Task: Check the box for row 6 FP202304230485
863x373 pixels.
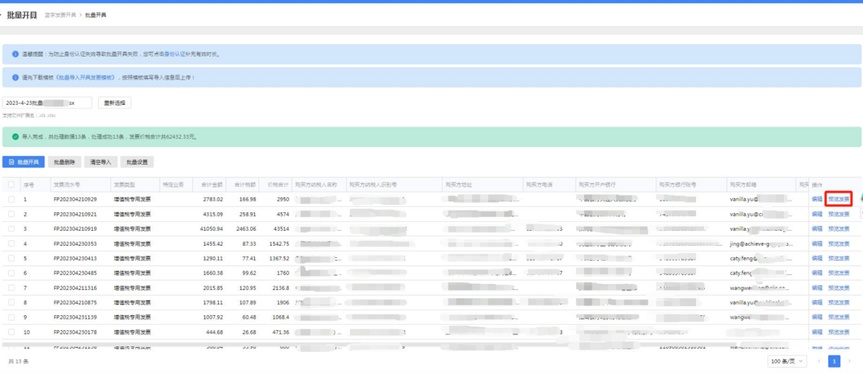Action: tap(12, 273)
